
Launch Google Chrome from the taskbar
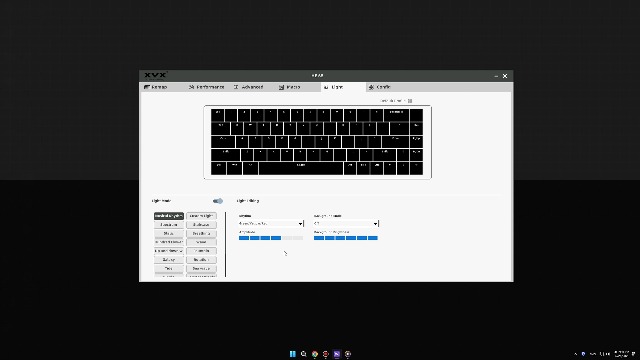pos(315,354)
